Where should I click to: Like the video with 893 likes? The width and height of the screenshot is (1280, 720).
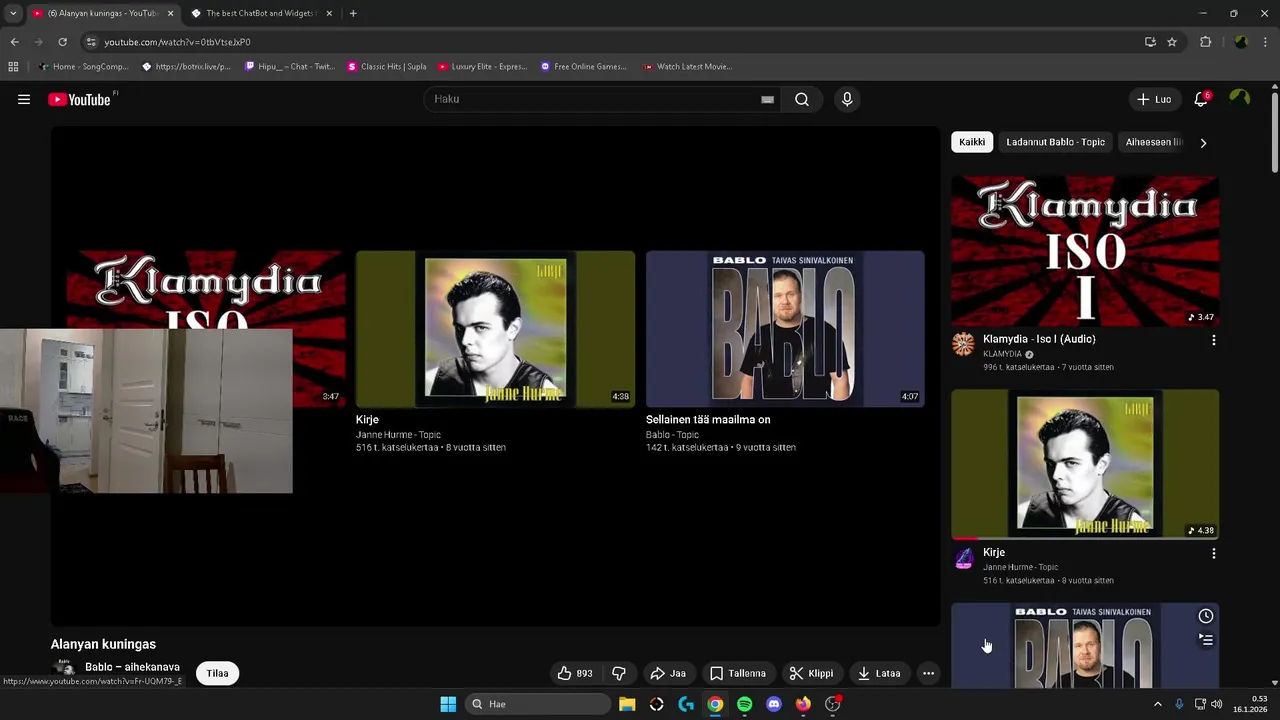575,673
